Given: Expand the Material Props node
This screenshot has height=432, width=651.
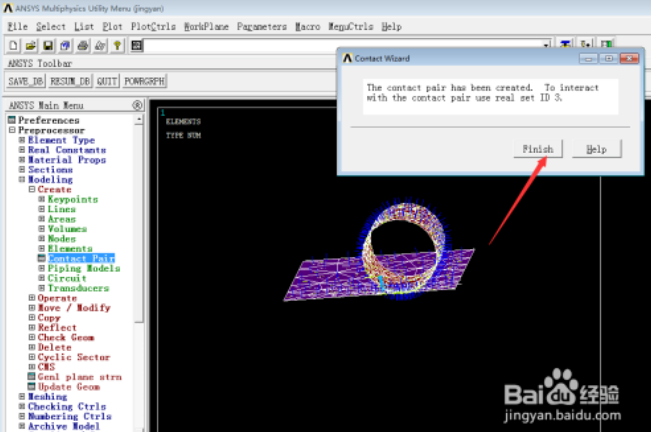Looking at the screenshot, I should 22,160.
